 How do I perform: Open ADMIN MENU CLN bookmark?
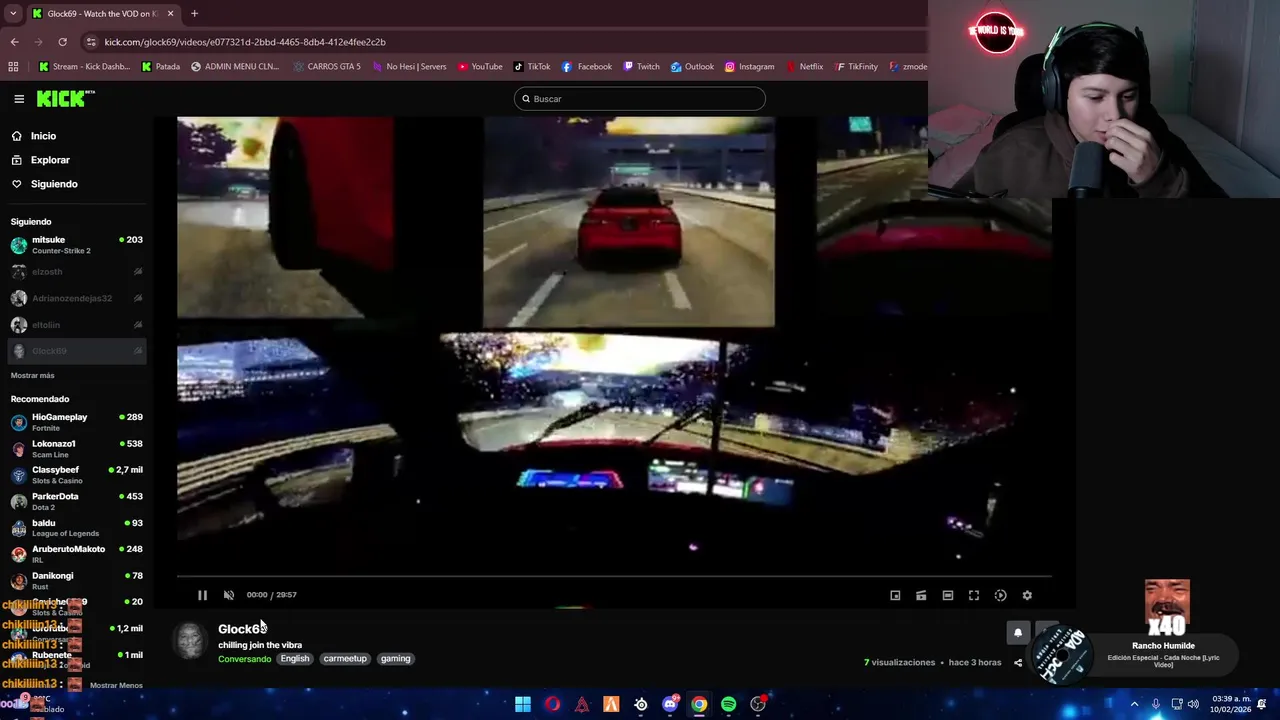235,67
